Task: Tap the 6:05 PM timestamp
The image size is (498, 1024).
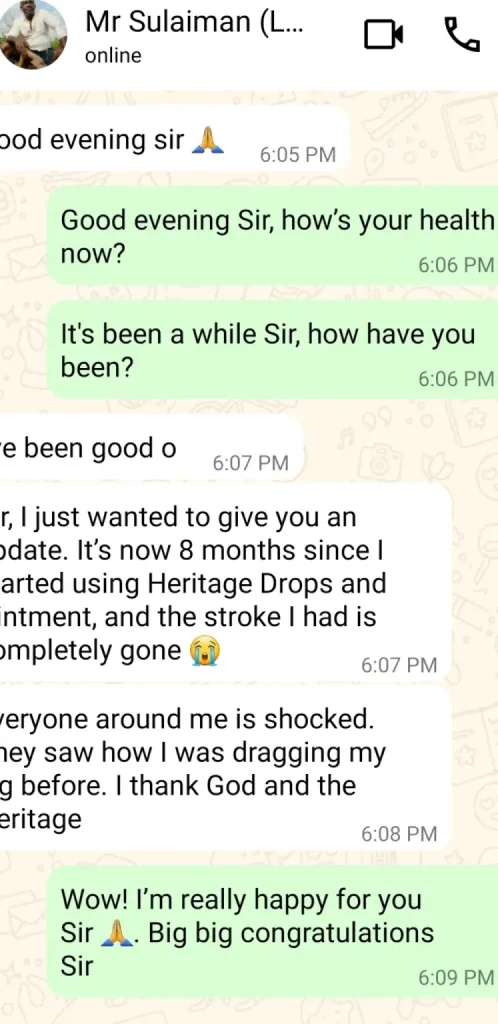Action: [298, 155]
